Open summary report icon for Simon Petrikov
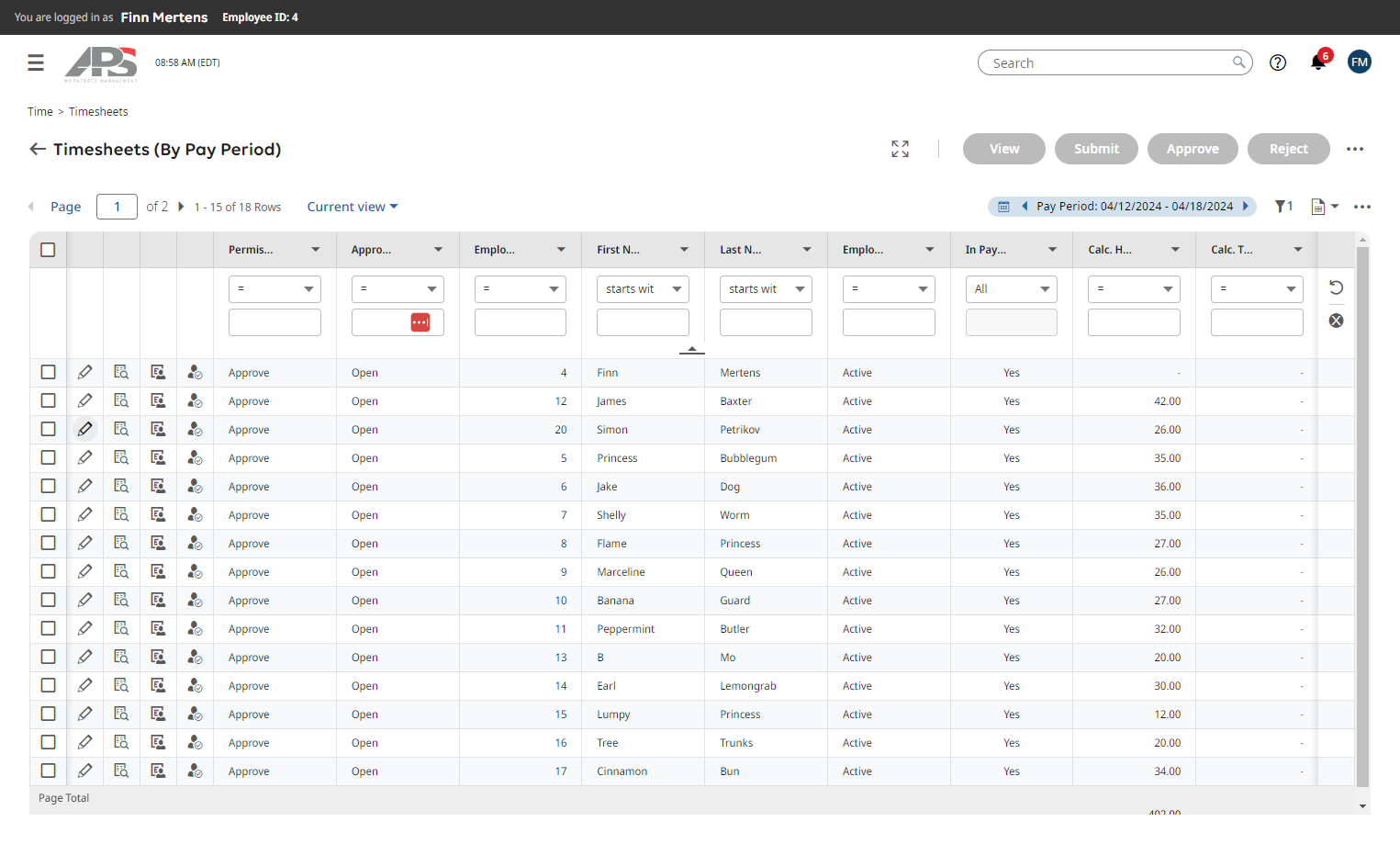This screenshot has height=844, width=1400. (158, 429)
